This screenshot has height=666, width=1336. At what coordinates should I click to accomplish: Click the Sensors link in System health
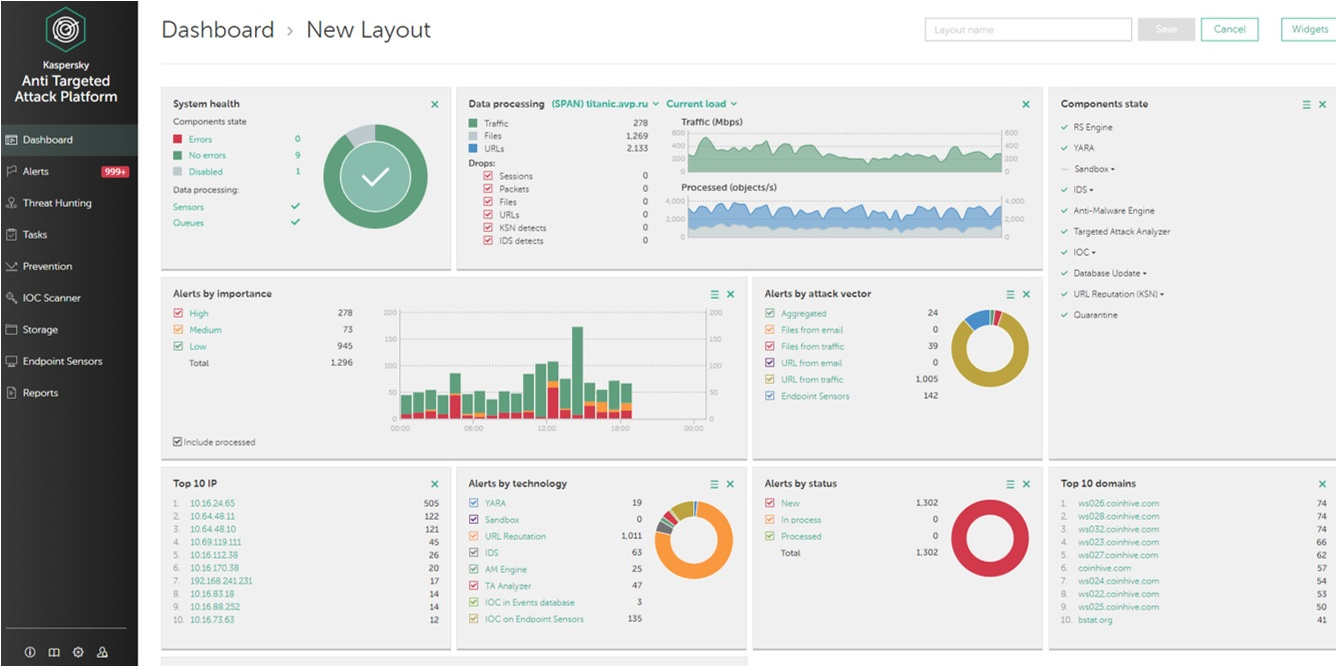click(189, 207)
